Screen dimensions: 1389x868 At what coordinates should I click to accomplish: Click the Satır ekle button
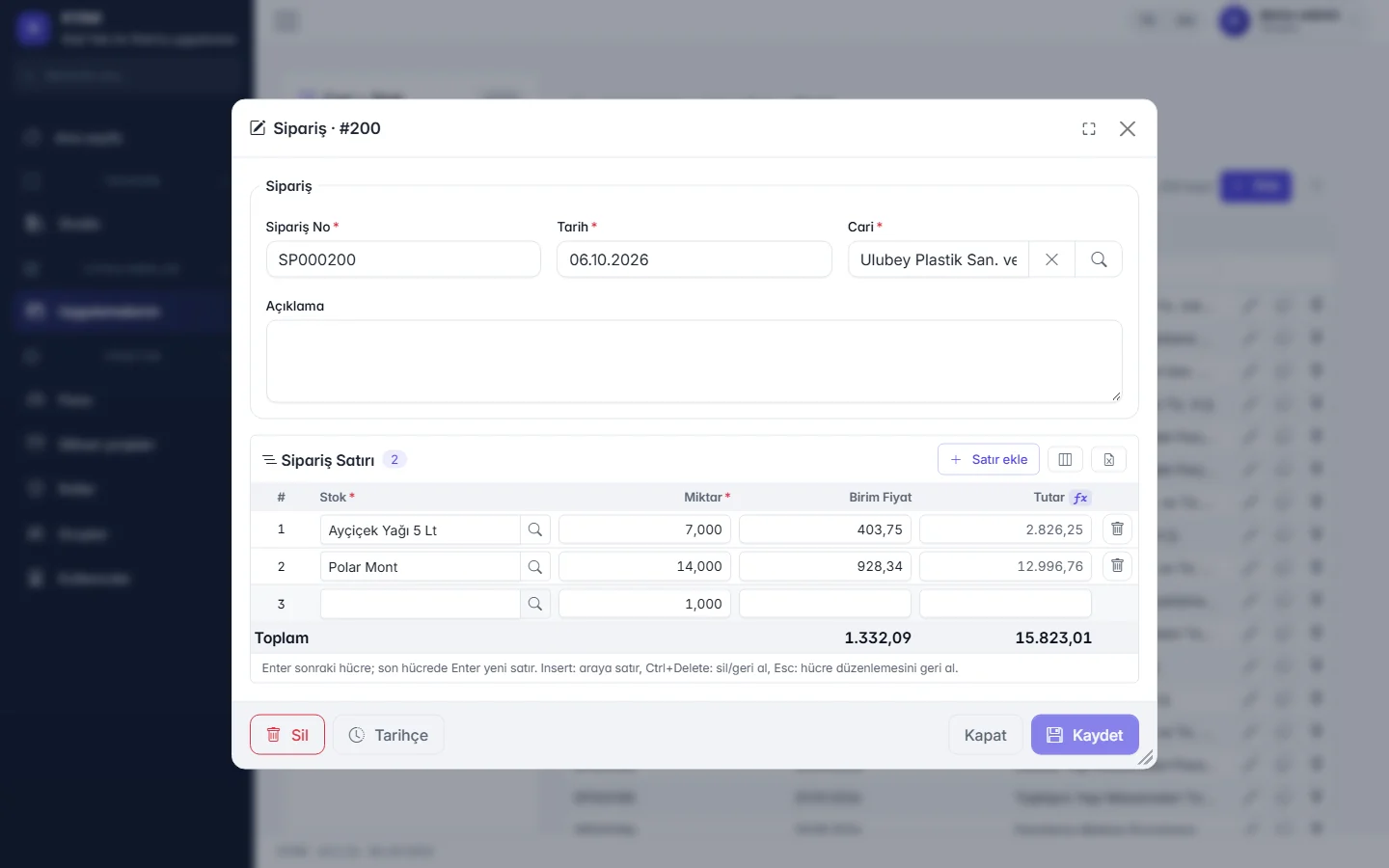point(989,459)
